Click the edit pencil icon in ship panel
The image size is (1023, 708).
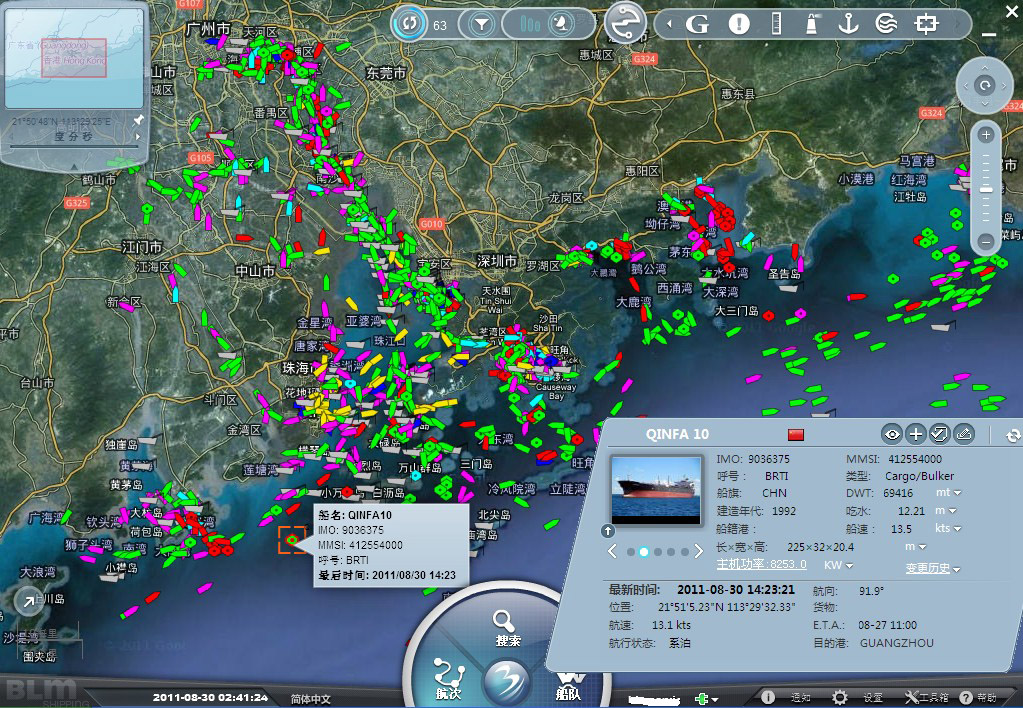click(x=964, y=434)
